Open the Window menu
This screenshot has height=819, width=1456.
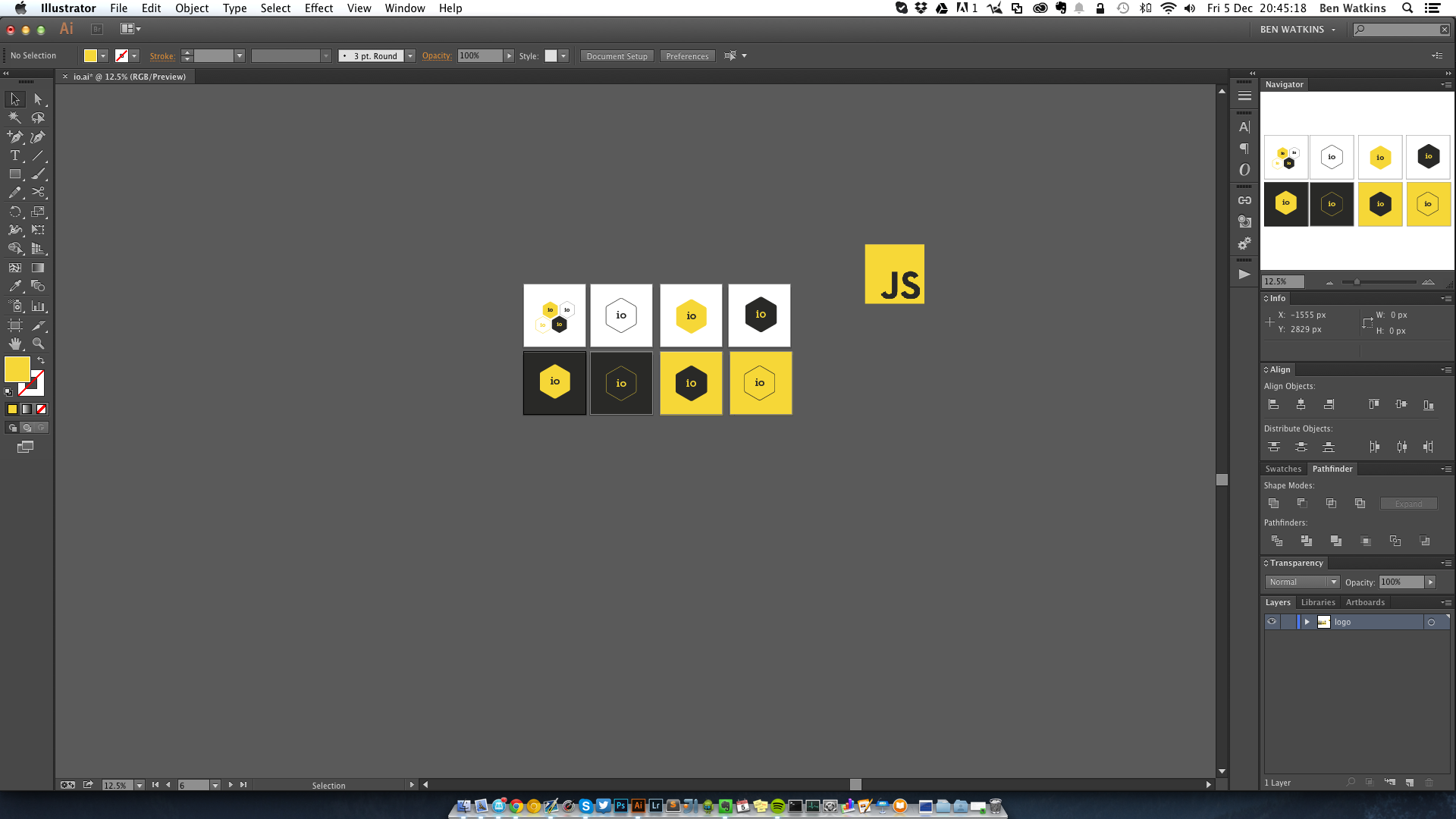point(404,8)
